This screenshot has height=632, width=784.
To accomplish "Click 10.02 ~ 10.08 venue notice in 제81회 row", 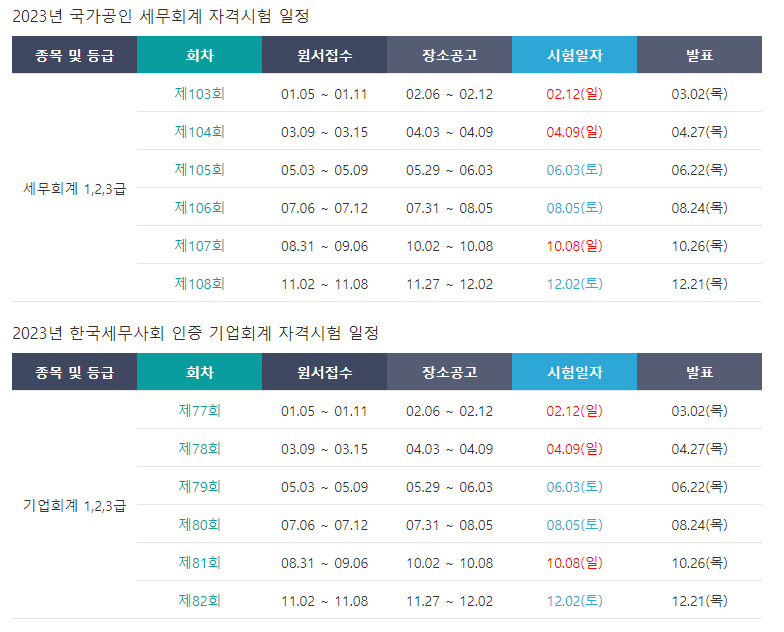I will [x=450, y=563].
